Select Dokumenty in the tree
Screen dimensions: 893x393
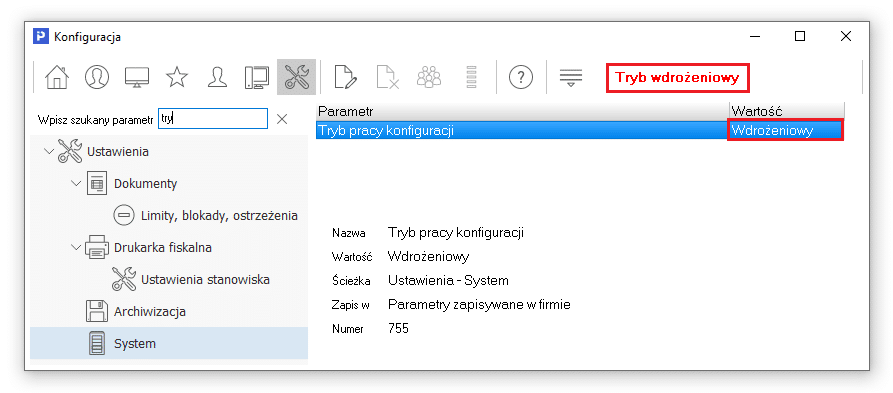145,184
